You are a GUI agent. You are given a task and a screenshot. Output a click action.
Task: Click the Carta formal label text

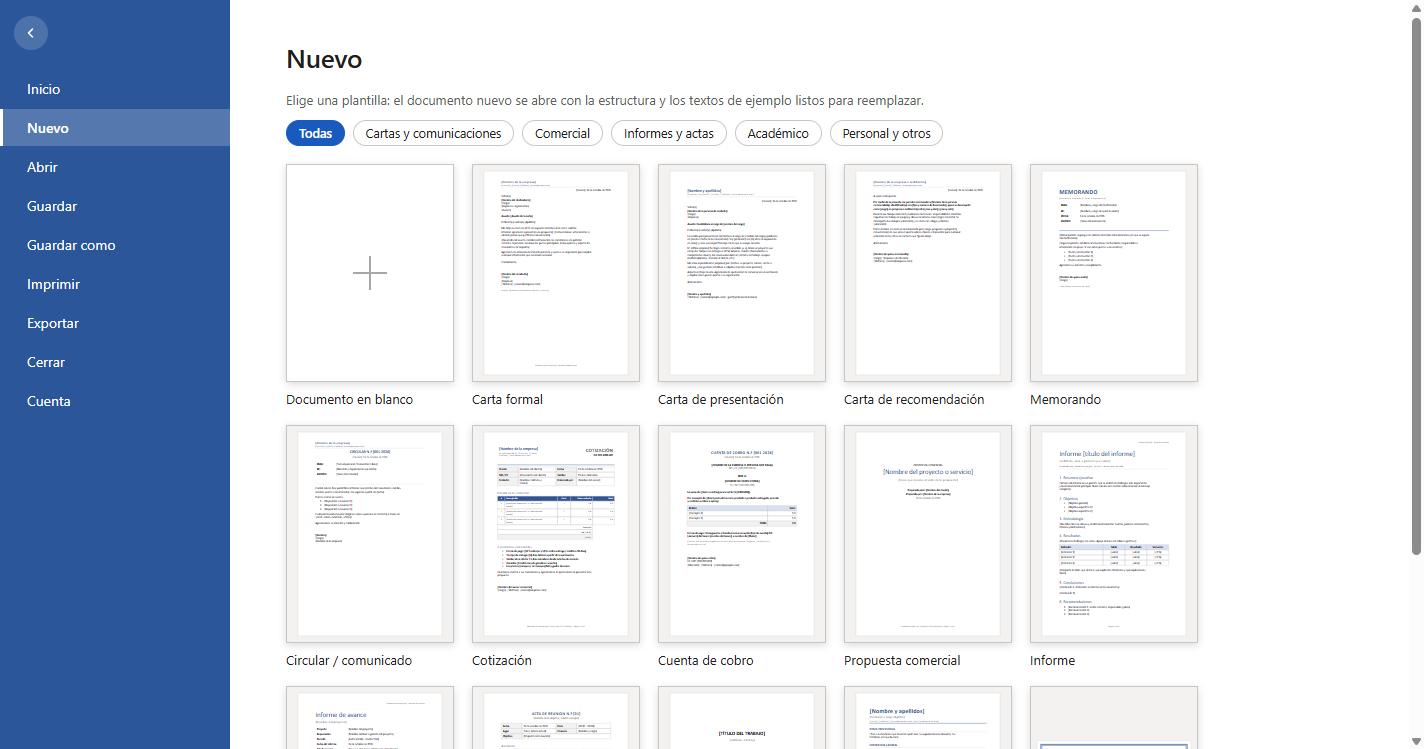[507, 399]
